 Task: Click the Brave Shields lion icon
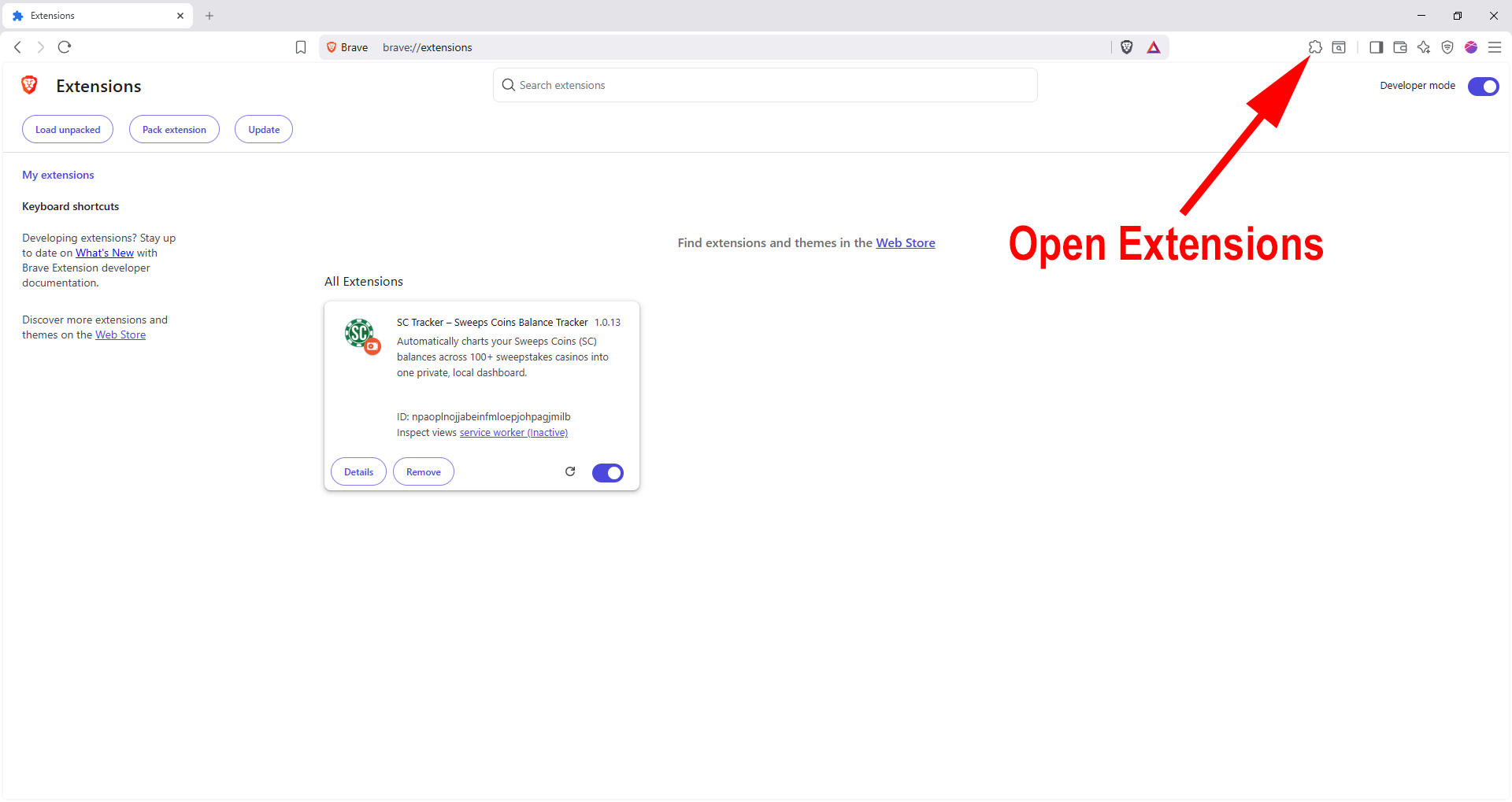[1127, 47]
